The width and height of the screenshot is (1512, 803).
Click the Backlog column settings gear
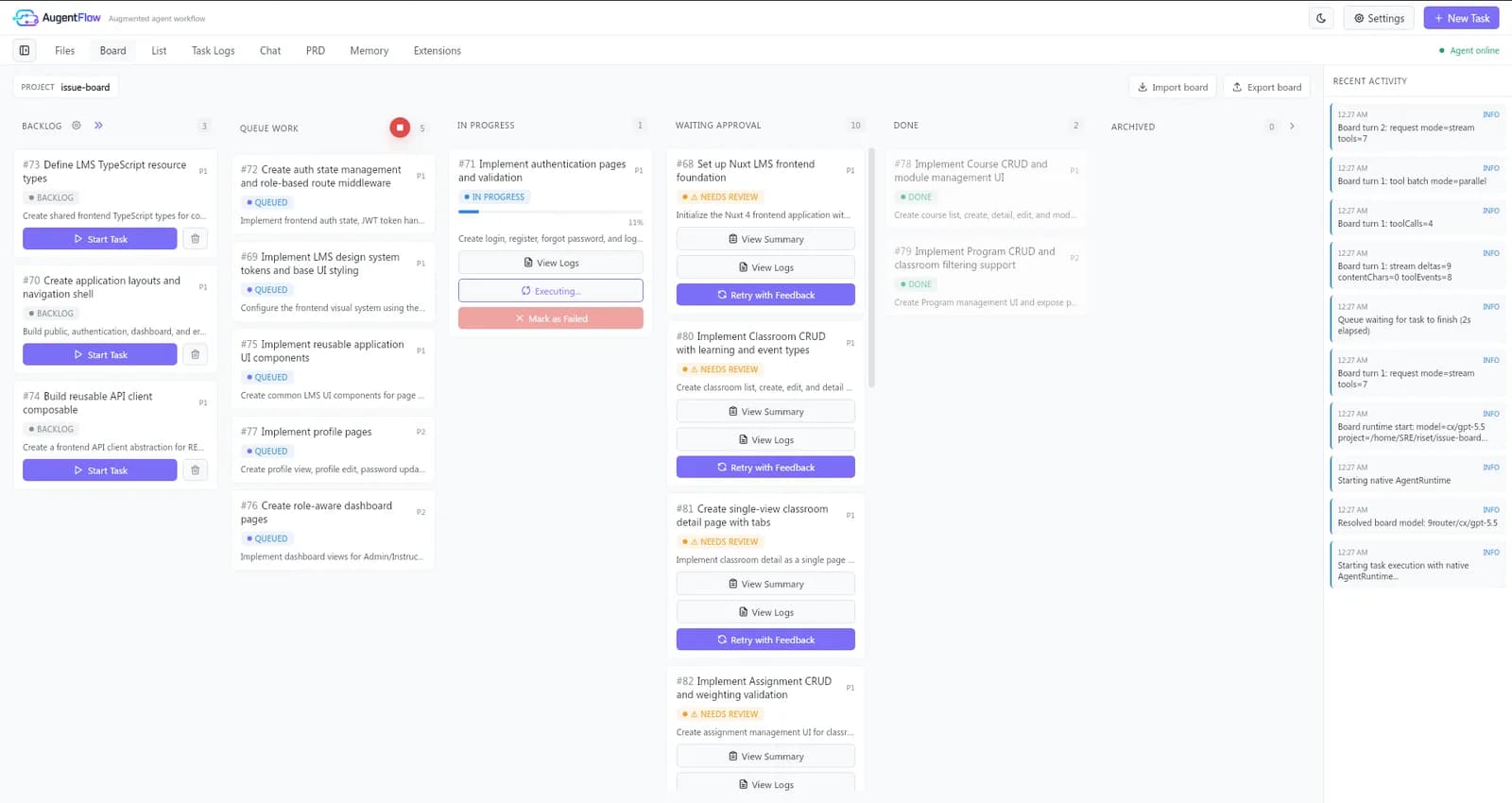pyautogui.click(x=77, y=125)
